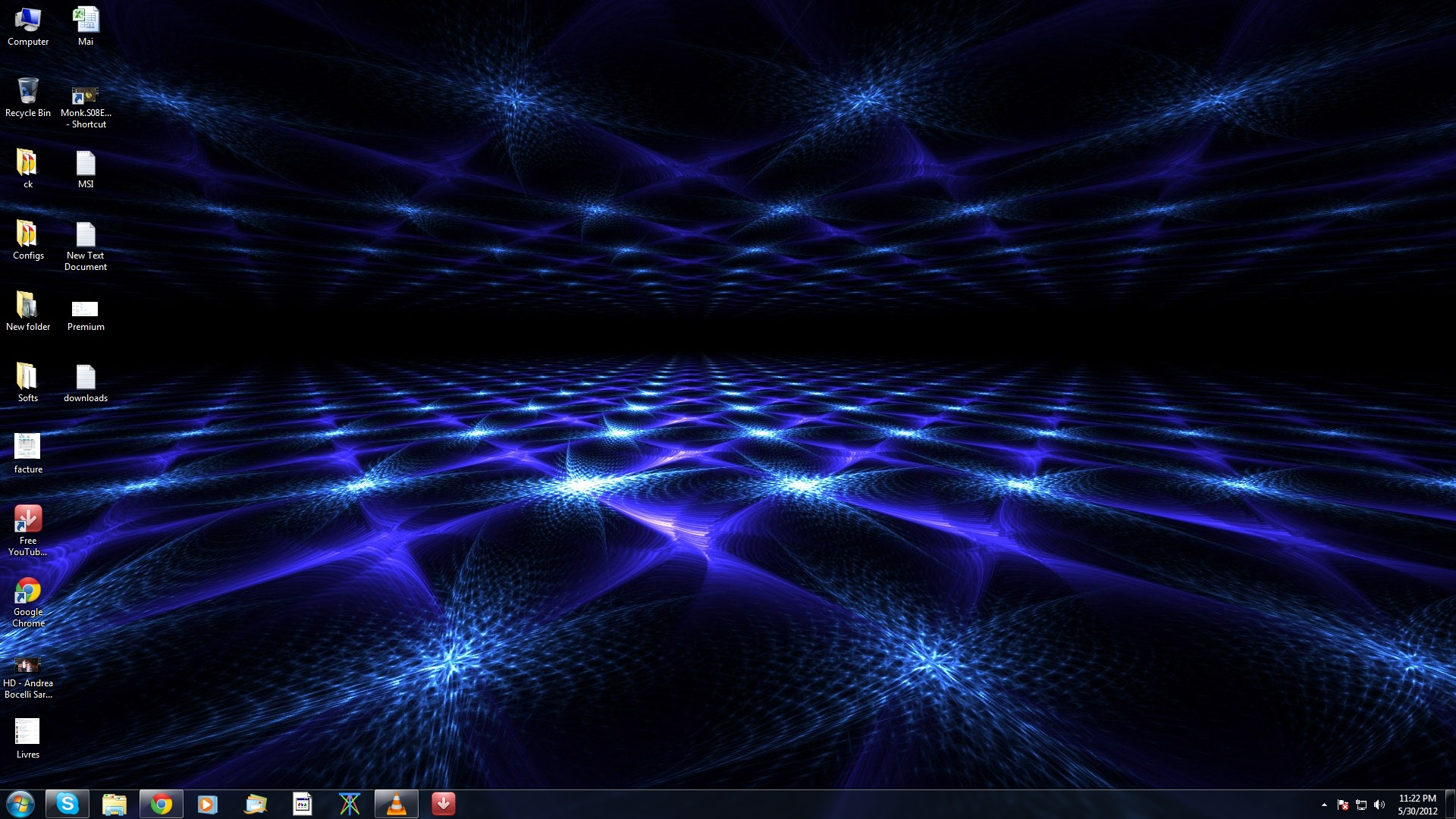Launch Windows Media Player from the taskbar

(207, 804)
